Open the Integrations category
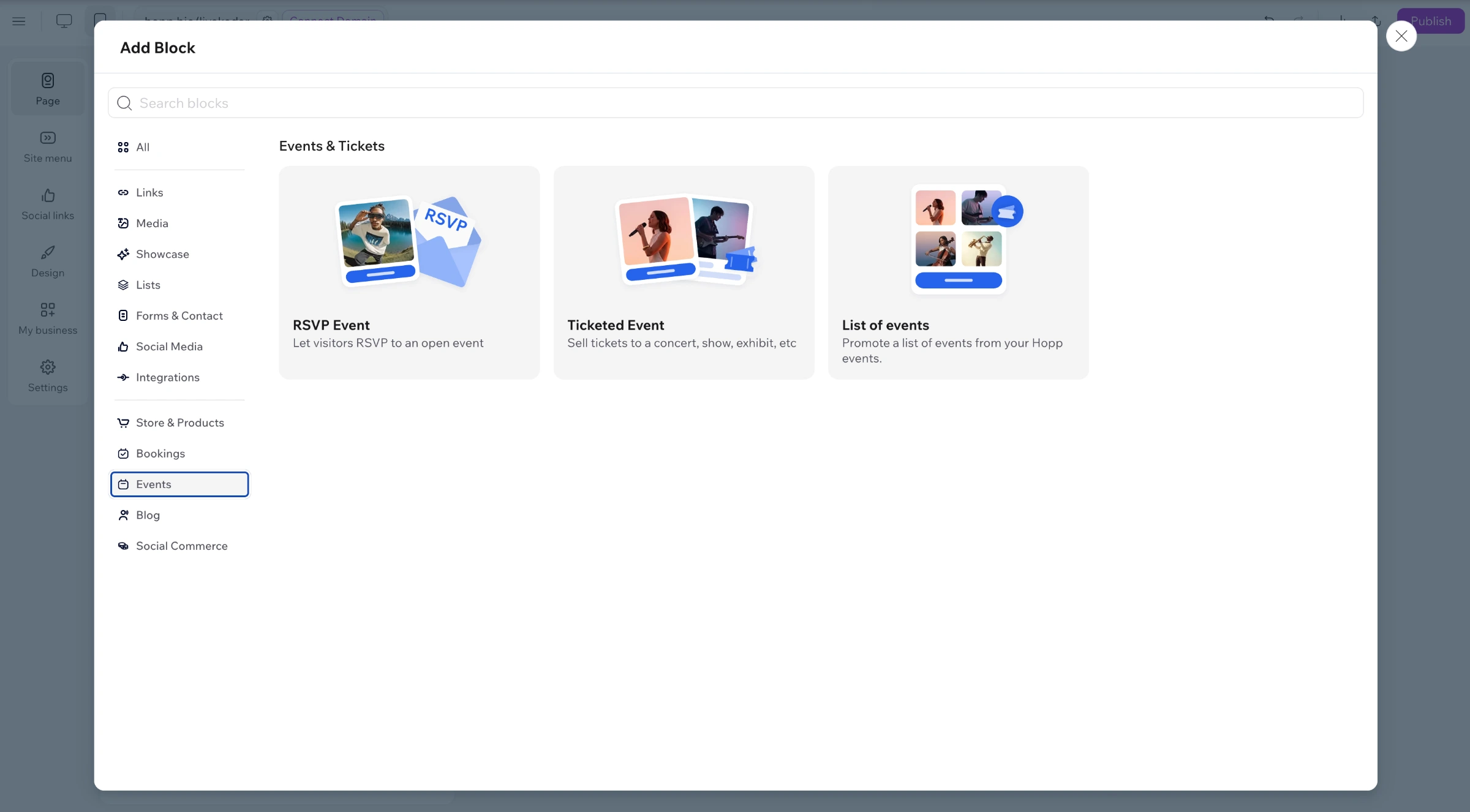The height and width of the screenshot is (812, 1470). click(x=179, y=377)
